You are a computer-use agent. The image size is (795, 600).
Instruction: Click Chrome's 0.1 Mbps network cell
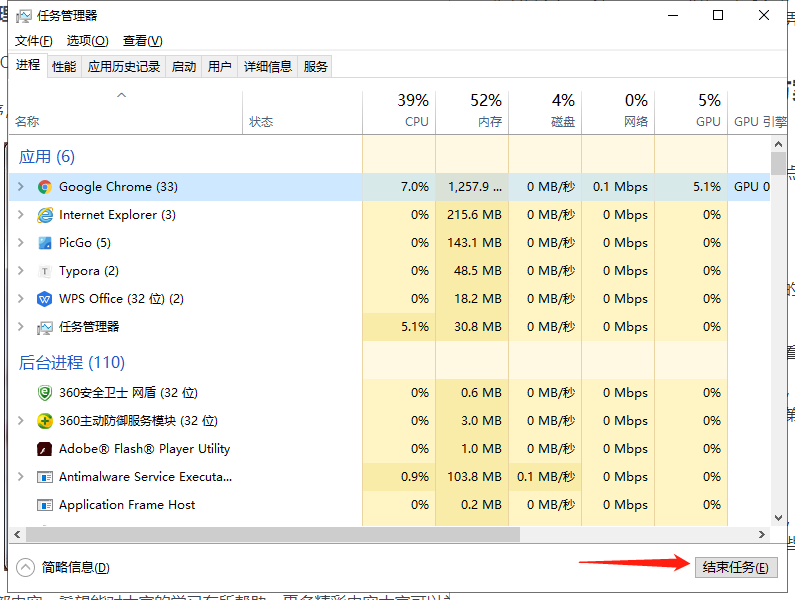(618, 187)
